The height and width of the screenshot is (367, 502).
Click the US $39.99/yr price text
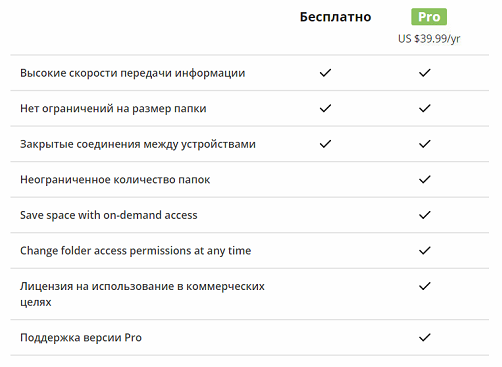429,39
